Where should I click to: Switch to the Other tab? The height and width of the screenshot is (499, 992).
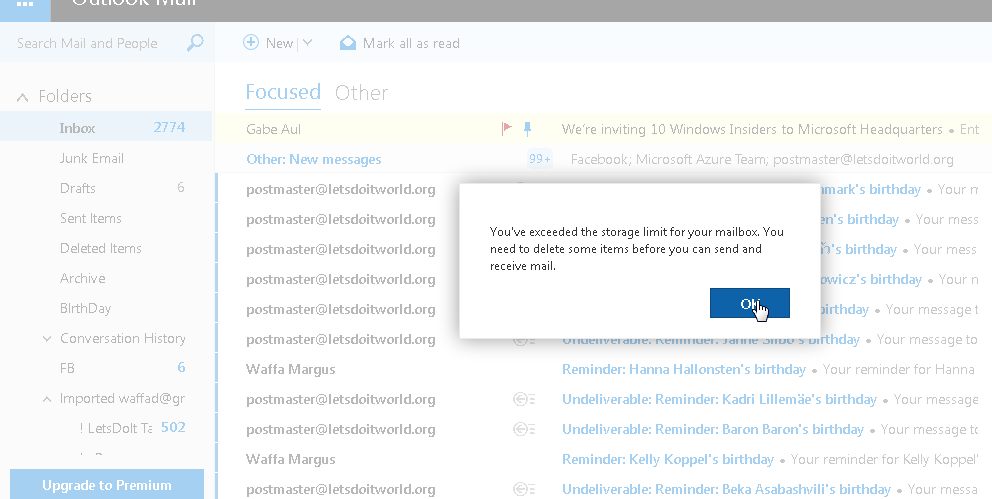click(361, 93)
